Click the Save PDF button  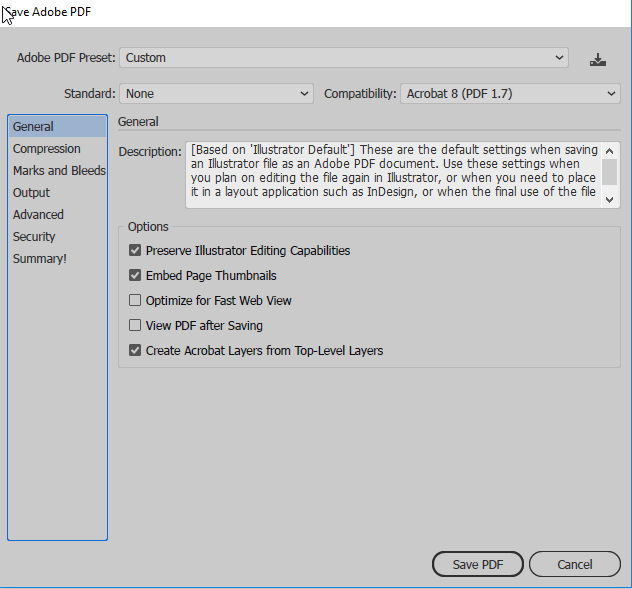click(478, 564)
